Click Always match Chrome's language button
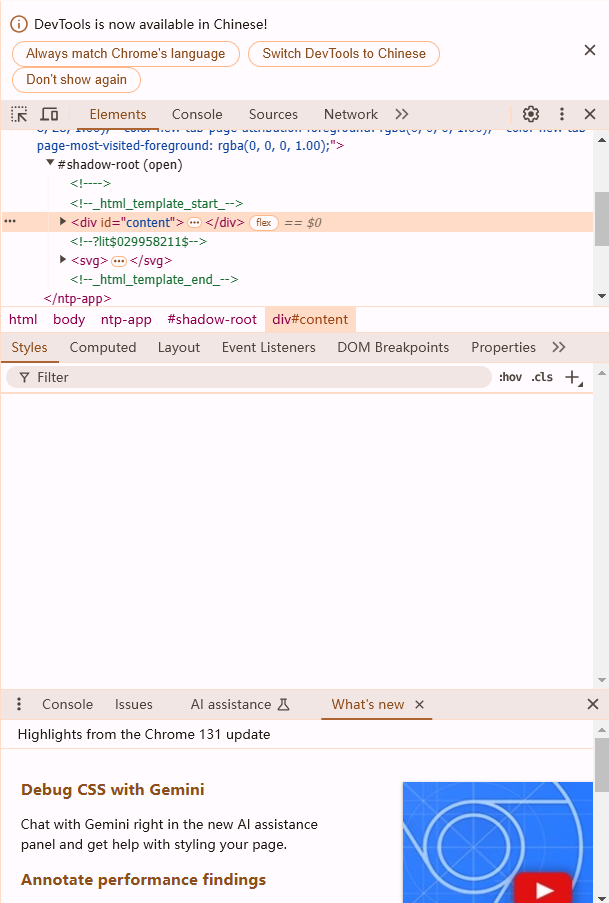The height and width of the screenshot is (903, 609). click(x=126, y=54)
